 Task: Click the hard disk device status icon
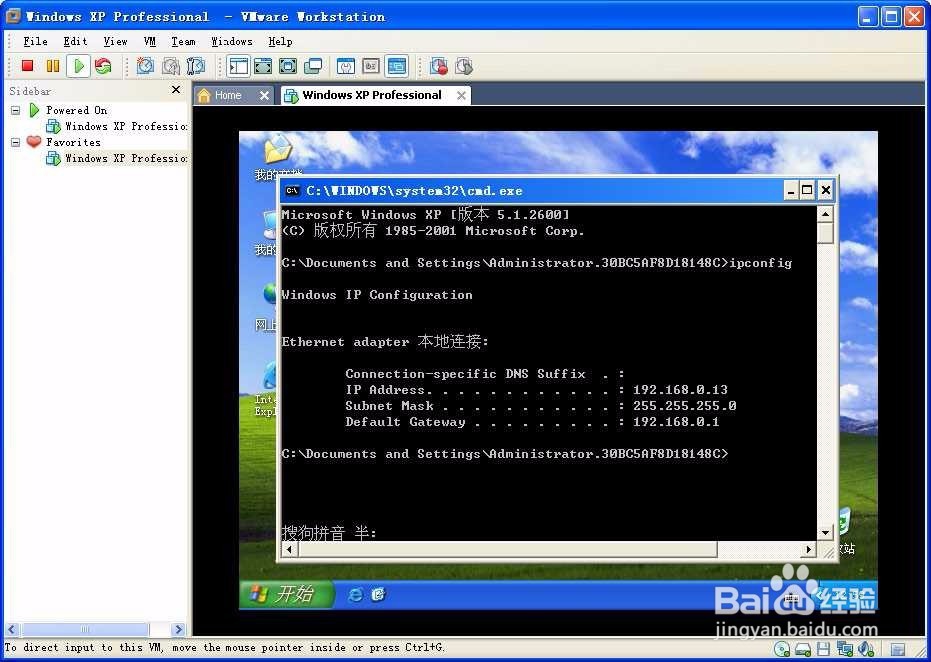pyautogui.click(x=803, y=648)
